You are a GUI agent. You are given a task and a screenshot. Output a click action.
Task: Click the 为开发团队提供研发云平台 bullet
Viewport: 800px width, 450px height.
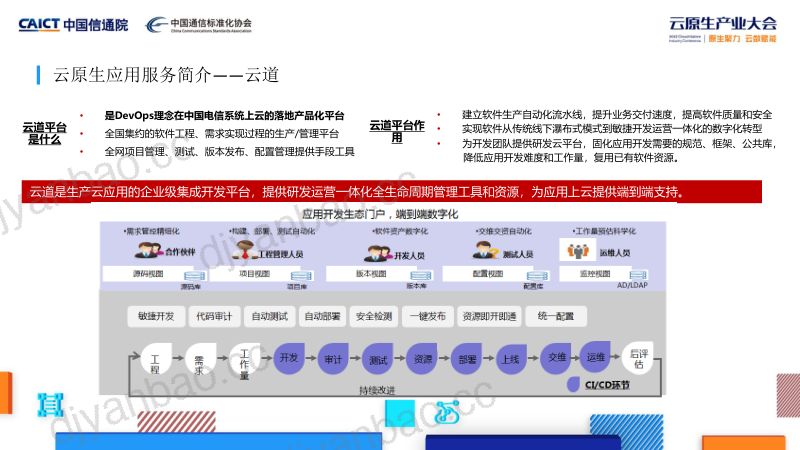tap(619, 151)
